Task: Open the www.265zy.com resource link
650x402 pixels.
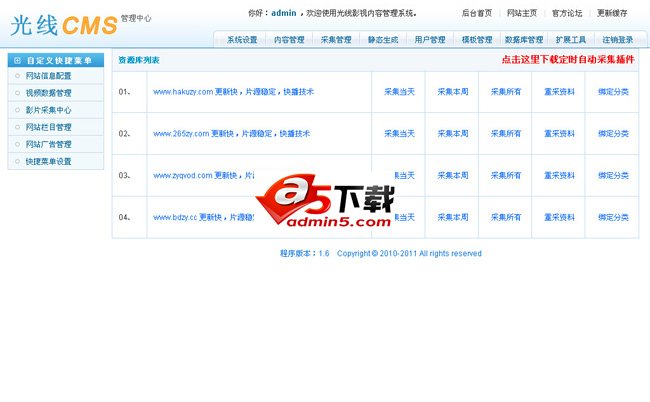Action: coord(231,133)
